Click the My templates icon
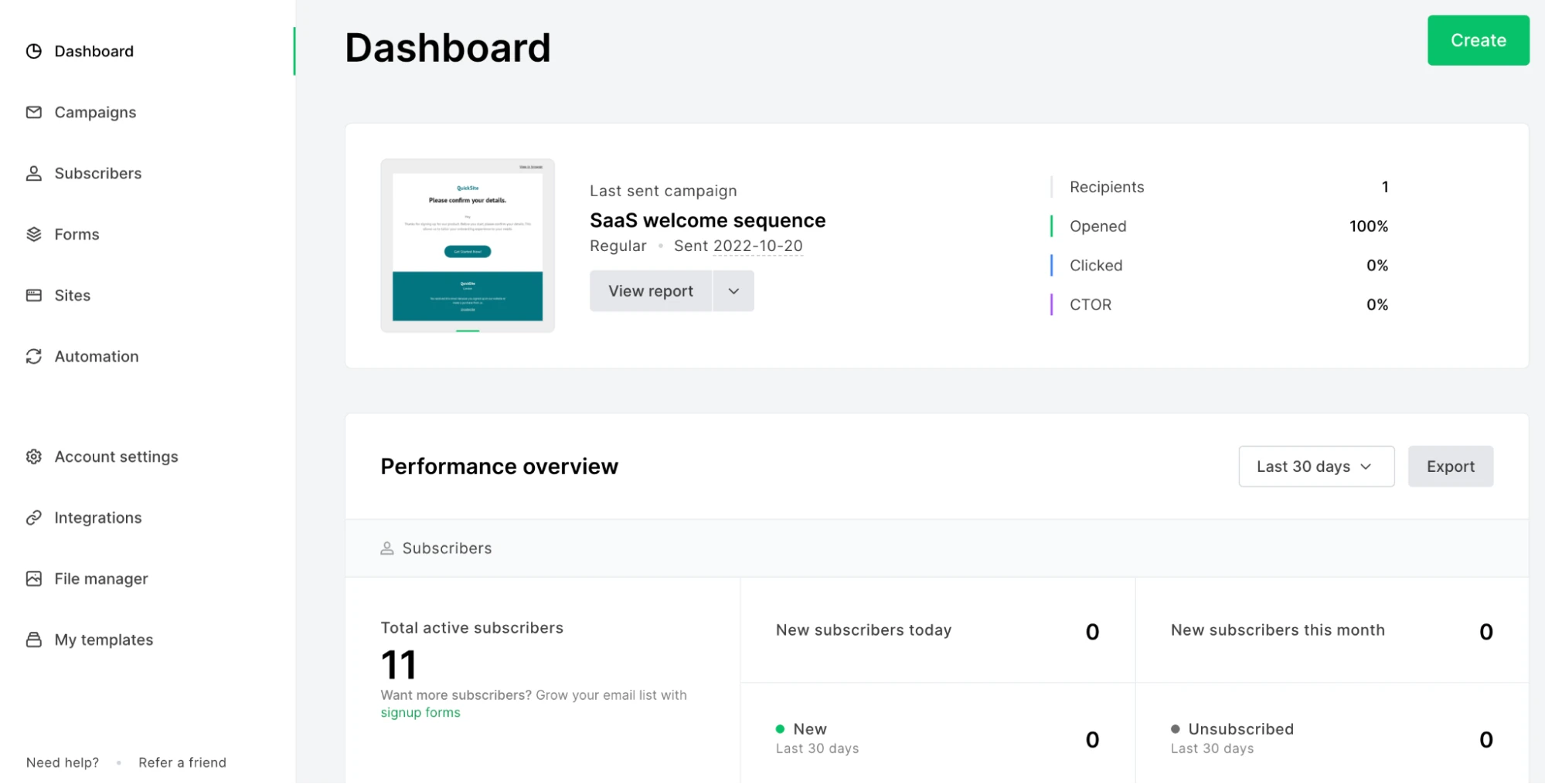Image resolution: width=1545 pixels, height=784 pixels. click(33, 640)
